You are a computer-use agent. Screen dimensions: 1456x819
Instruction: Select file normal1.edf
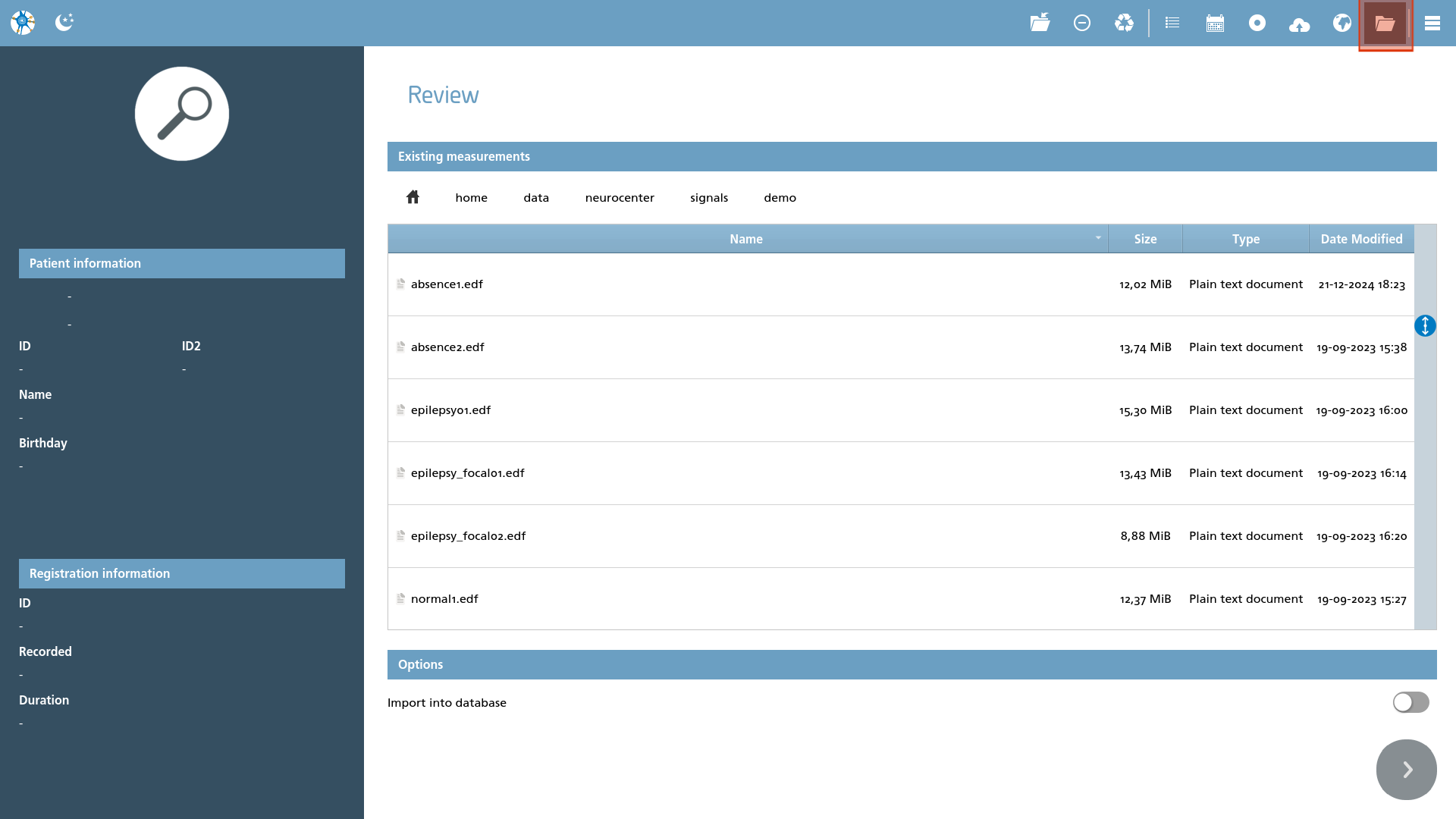[901, 599]
